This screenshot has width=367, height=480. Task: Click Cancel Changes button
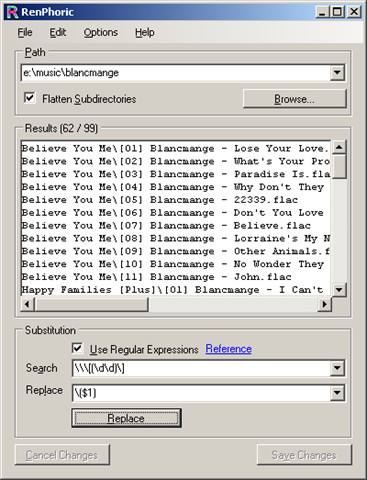pos(62,455)
